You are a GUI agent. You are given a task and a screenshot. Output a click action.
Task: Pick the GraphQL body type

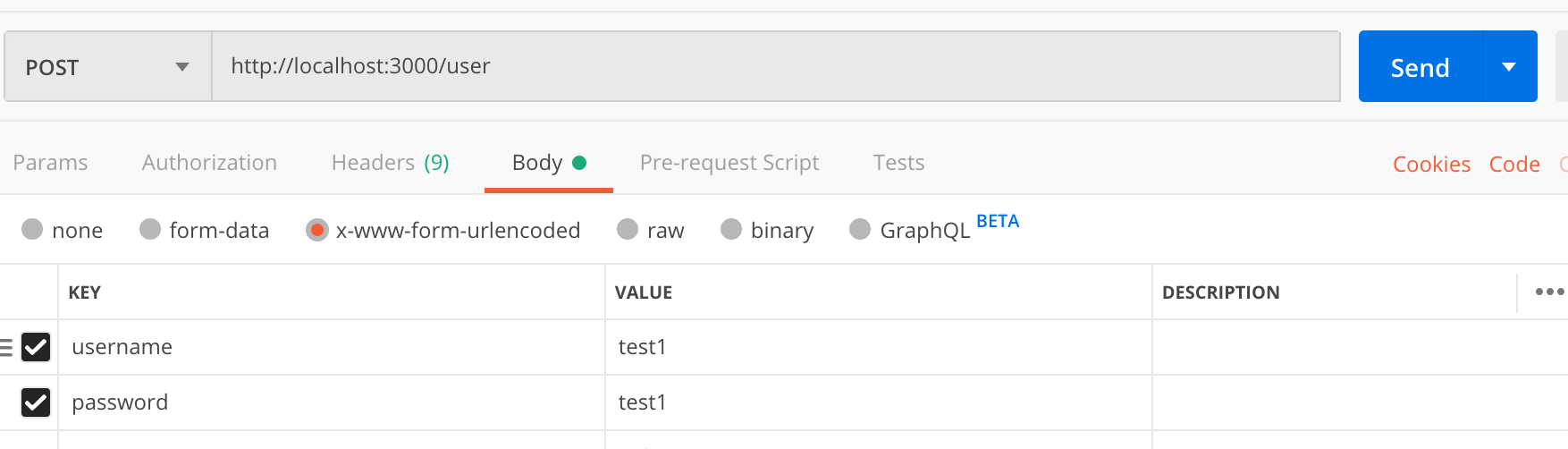[x=860, y=230]
